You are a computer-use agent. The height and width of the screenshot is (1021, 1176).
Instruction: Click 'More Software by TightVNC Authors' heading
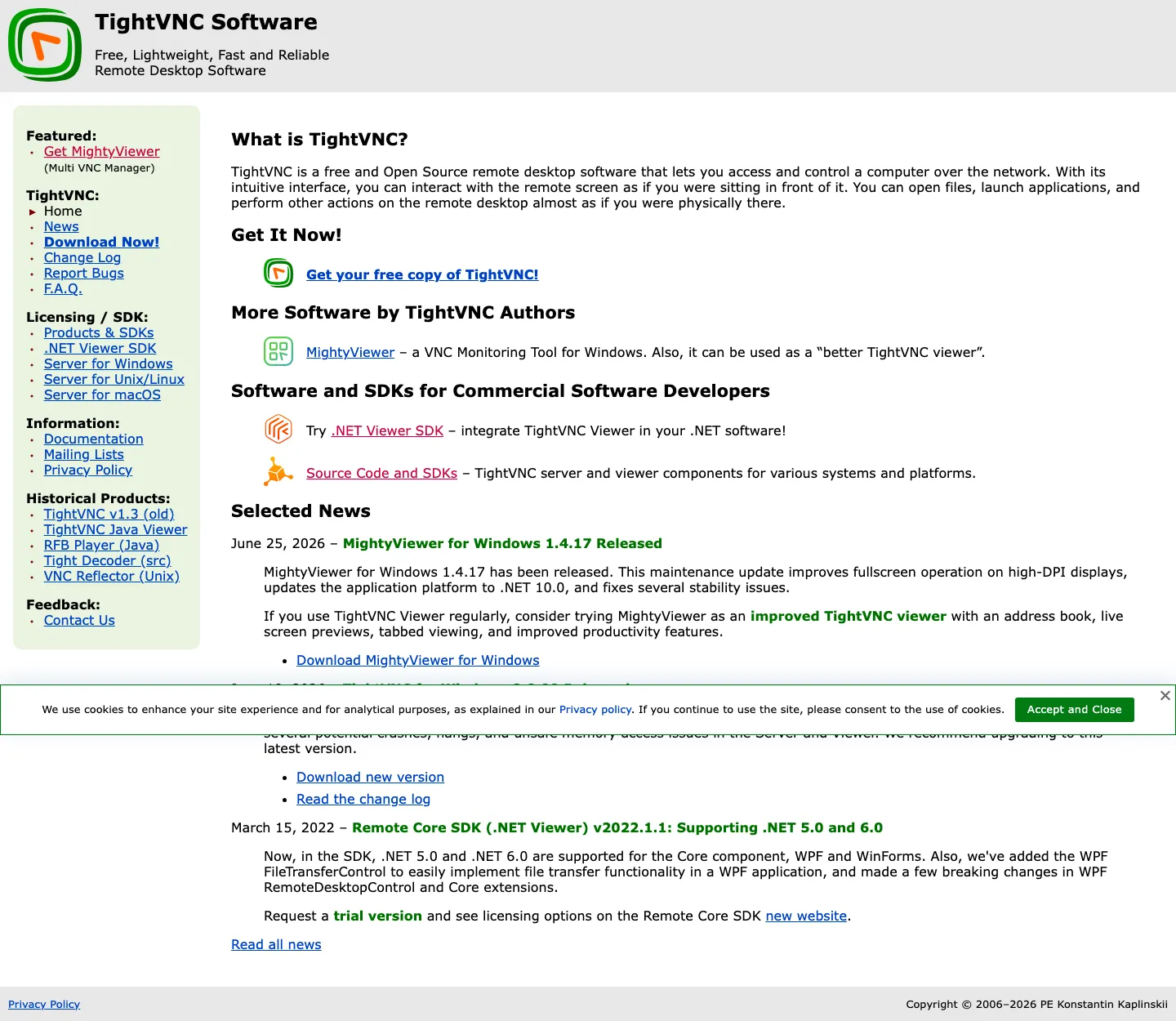coord(403,312)
